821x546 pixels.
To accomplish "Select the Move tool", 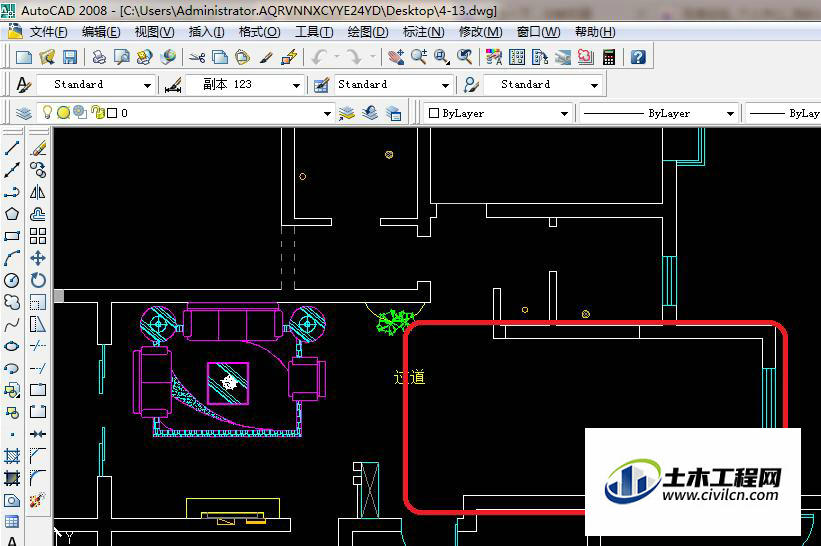I will coord(38,258).
